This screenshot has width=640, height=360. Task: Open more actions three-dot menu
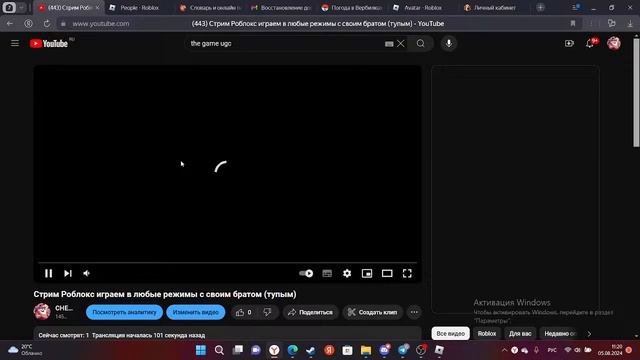coord(414,312)
